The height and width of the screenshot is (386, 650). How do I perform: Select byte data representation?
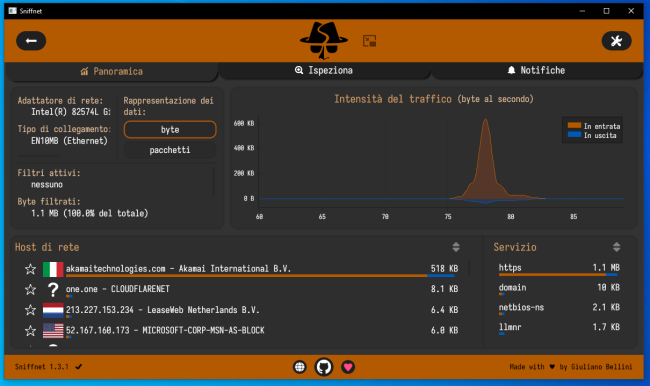[x=170, y=129]
